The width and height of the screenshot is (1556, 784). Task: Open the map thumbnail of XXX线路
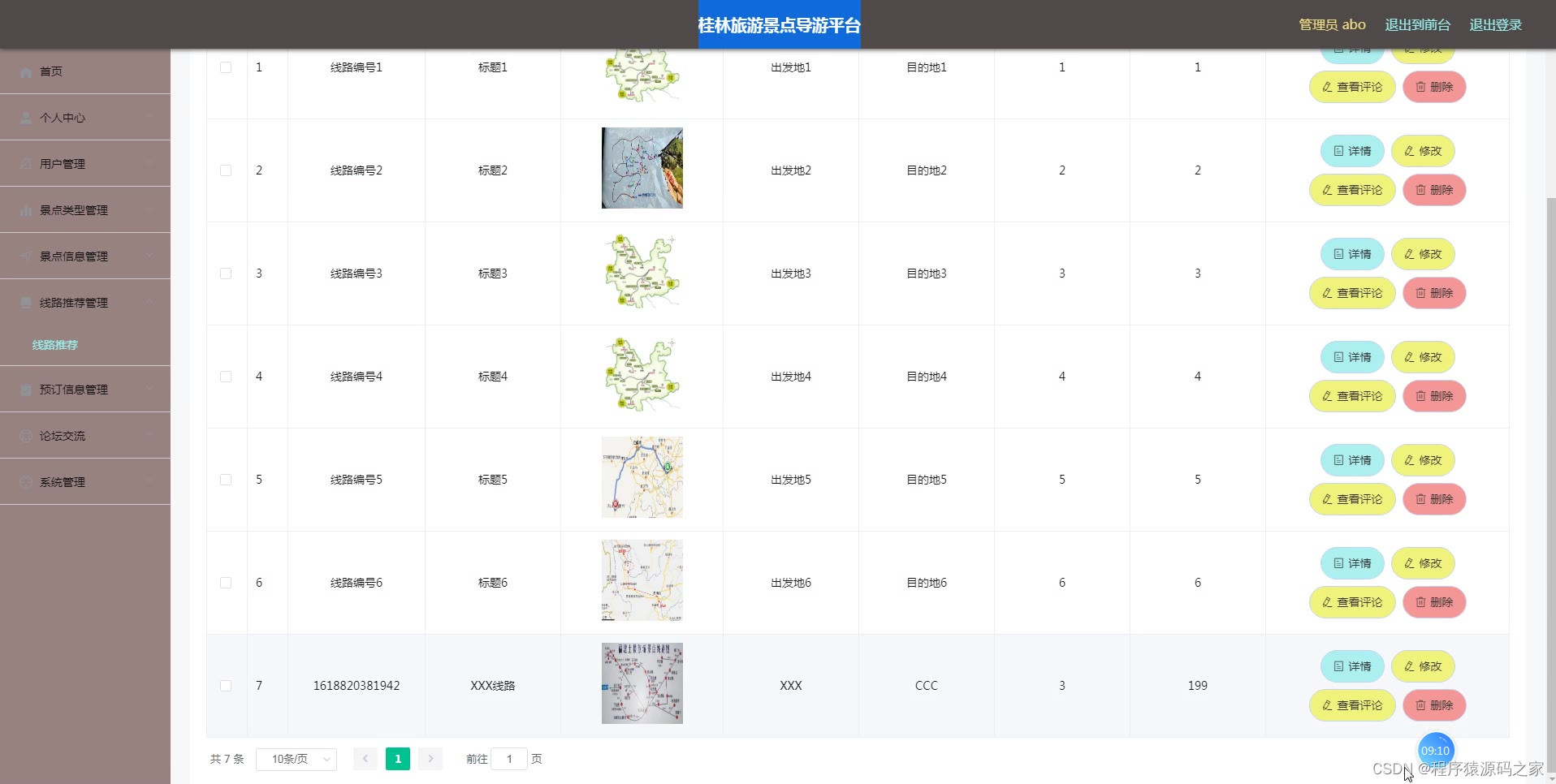(642, 683)
